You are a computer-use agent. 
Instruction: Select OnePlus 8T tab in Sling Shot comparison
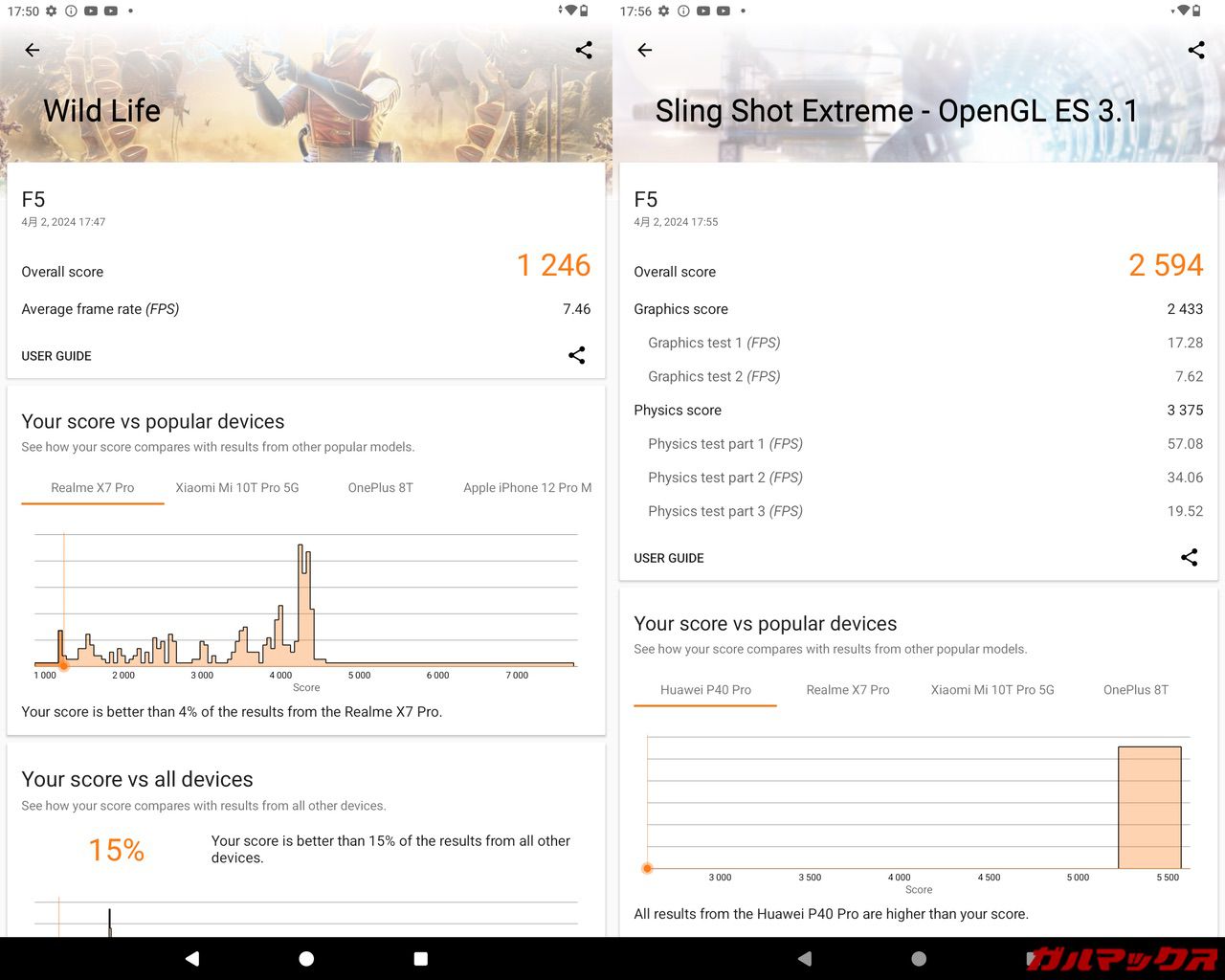[x=1135, y=690]
